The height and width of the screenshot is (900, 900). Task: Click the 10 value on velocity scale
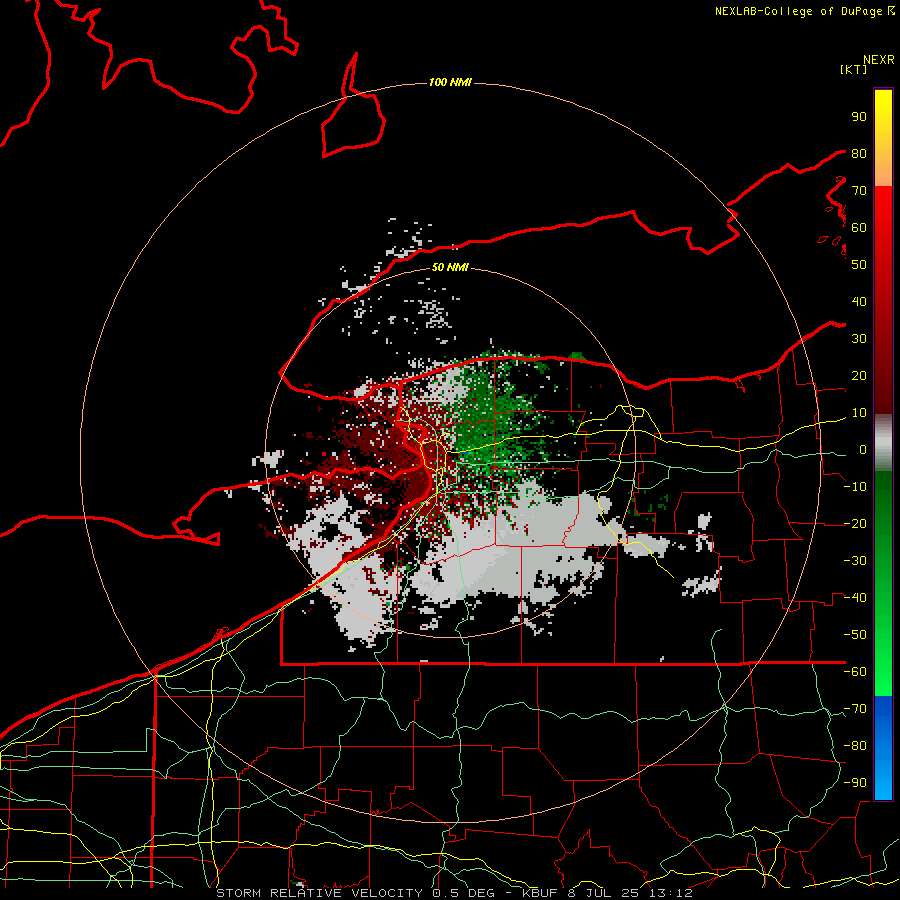coord(859,413)
